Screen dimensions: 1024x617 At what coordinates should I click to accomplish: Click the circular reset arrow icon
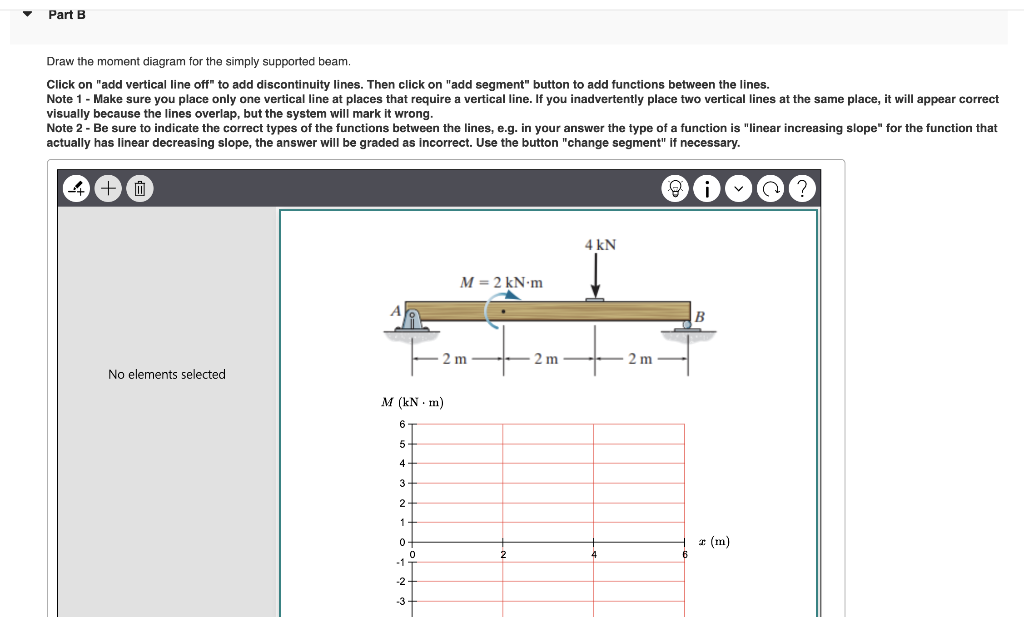click(x=770, y=188)
